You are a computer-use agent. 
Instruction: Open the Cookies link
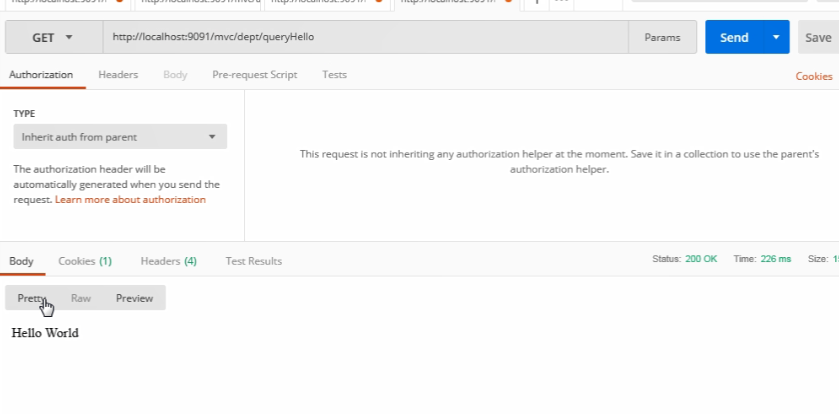tap(814, 76)
